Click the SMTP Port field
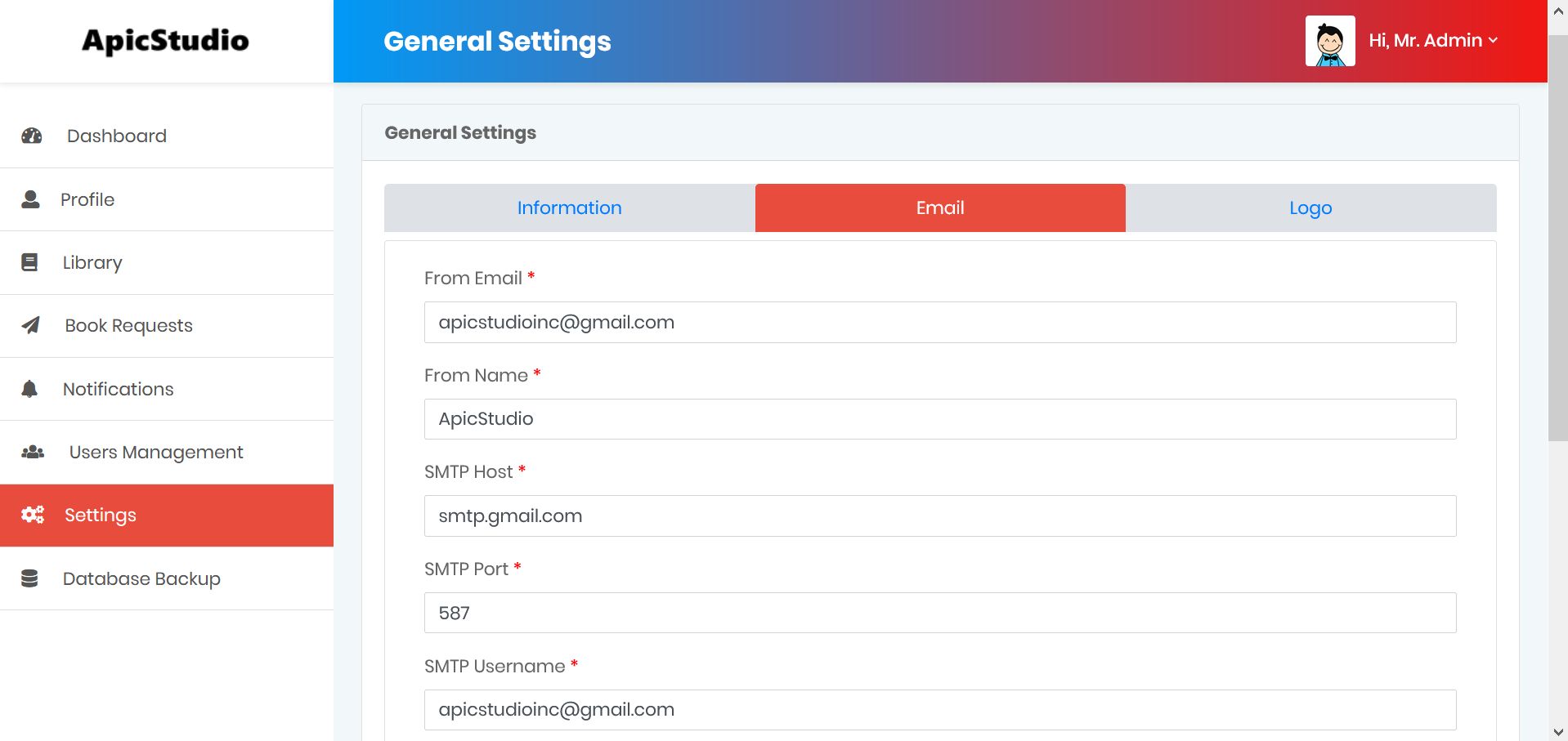The height and width of the screenshot is (741, 1568). pyautogui.click(x=940, y=613)
